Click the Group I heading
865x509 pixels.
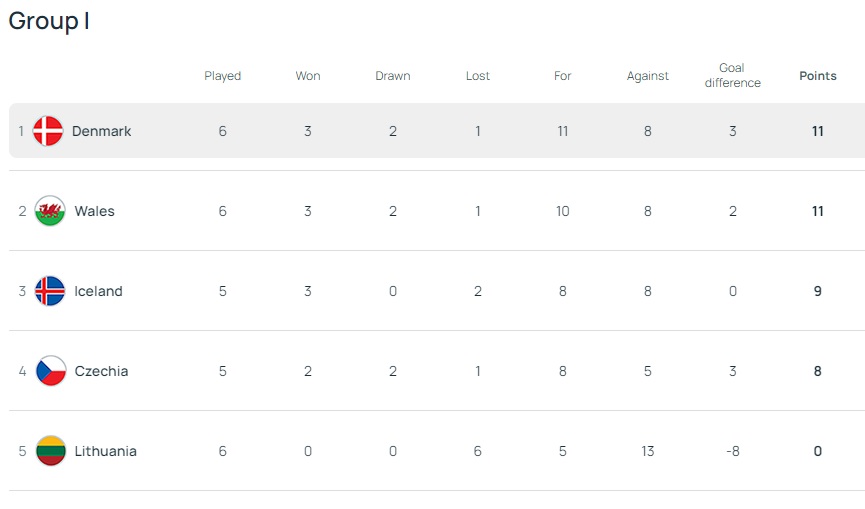(x=49, y=21)
